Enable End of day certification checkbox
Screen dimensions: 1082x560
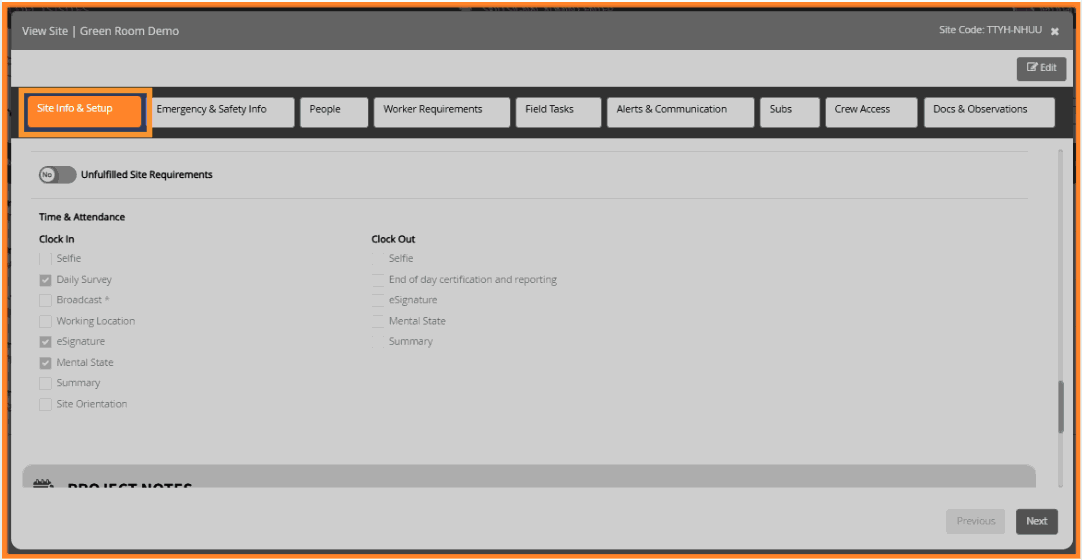[x=377, y=280]
